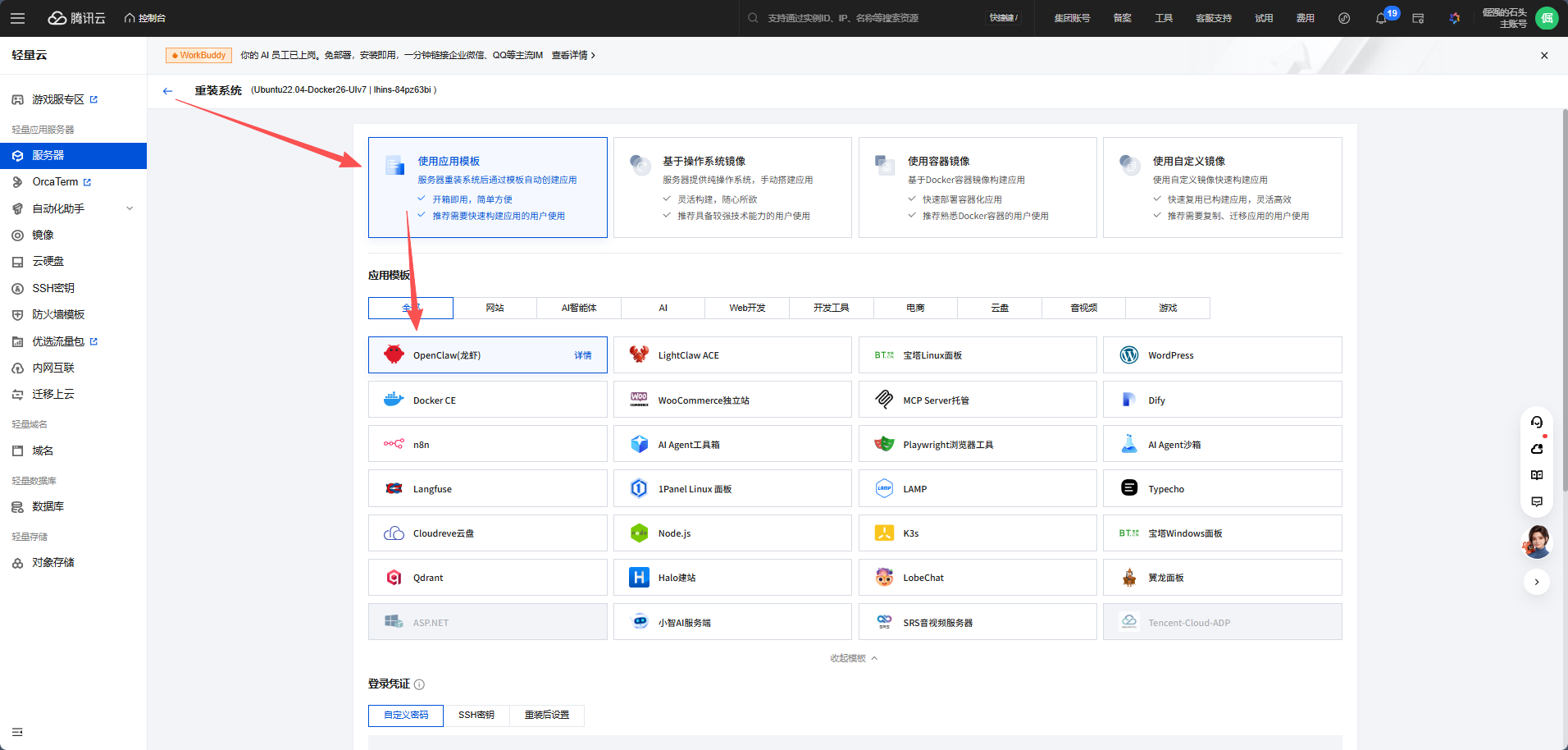1568x750 pixels.
Task: Click 查看详情 in the WorkBuddy banner
Action: (x=573, y=55)
